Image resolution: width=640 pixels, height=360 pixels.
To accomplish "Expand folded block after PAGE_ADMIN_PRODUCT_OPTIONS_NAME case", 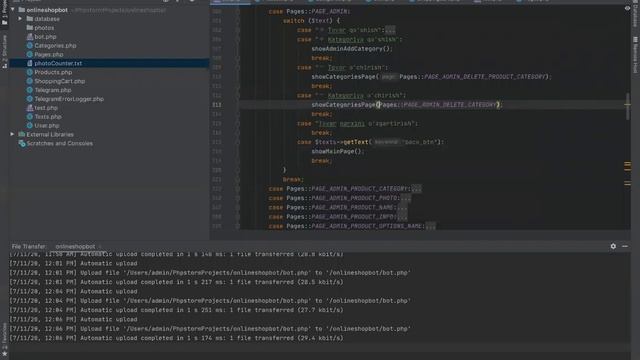I will 430,226.
